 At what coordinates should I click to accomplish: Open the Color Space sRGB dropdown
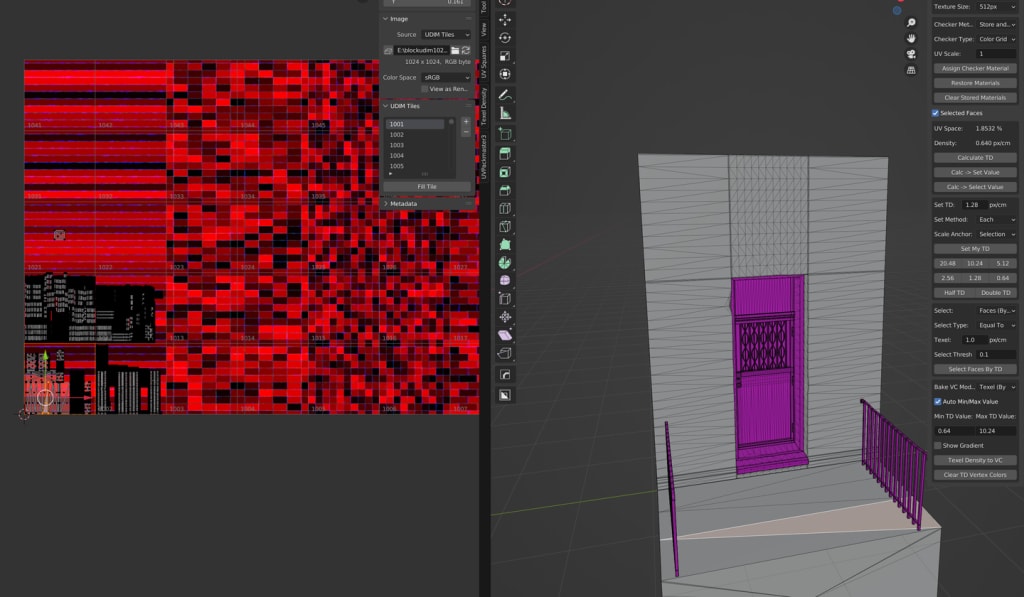point(446,77)
